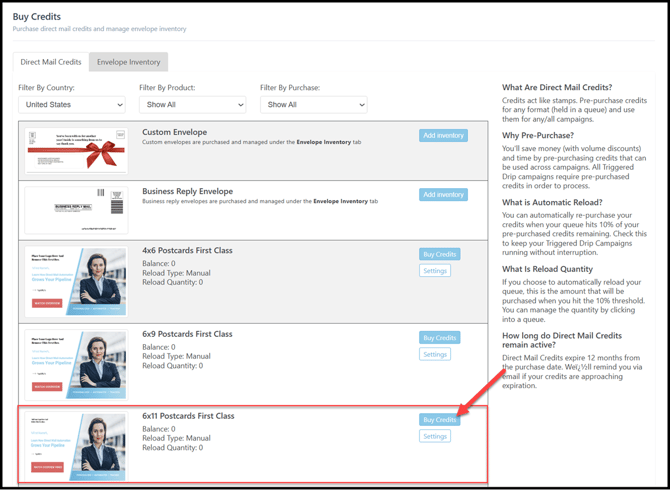
Task: Click the What Is Reload Quantity heading
Action: click(547, 269)
